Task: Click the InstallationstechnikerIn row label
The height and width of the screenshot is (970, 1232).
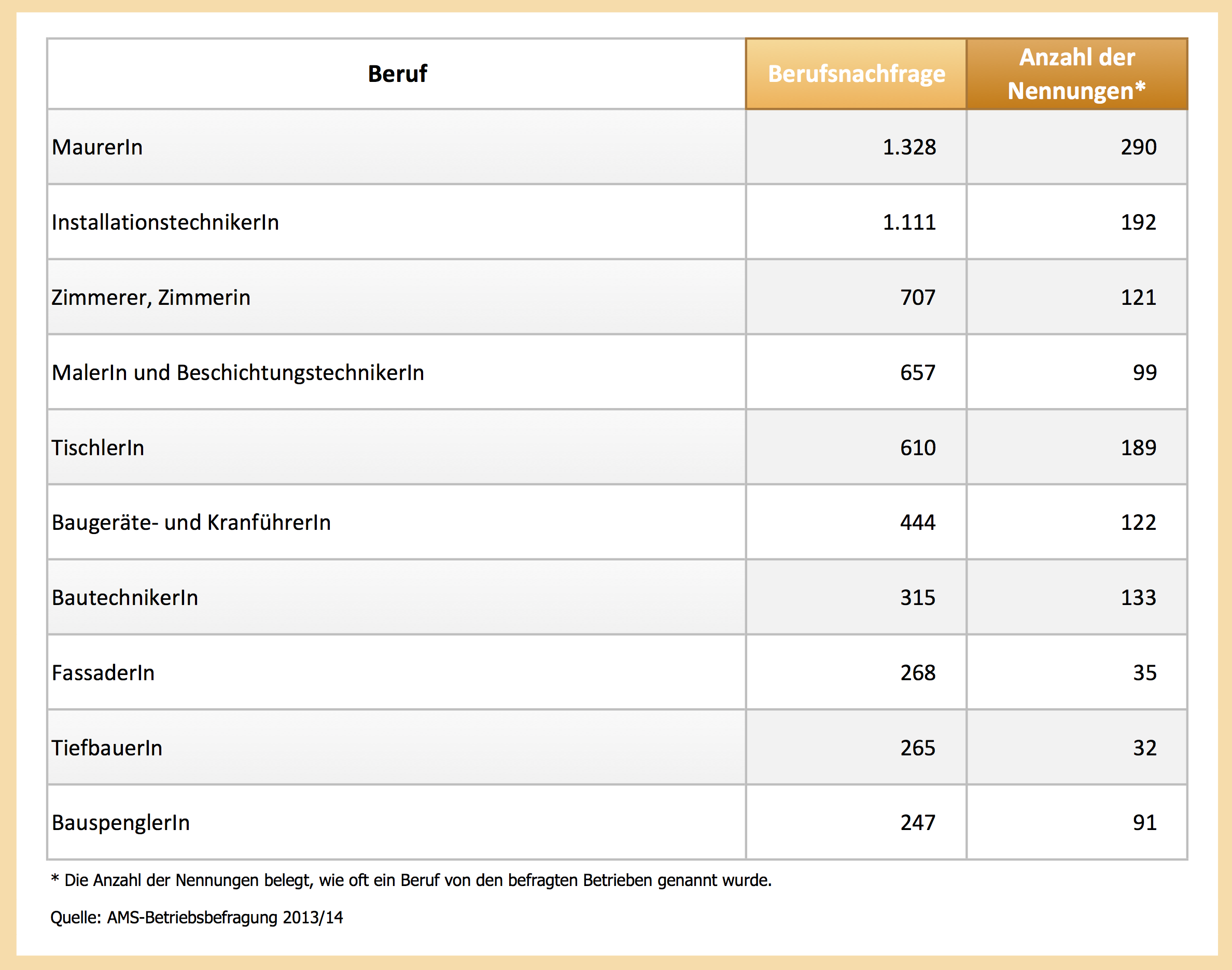Action: 165,222
